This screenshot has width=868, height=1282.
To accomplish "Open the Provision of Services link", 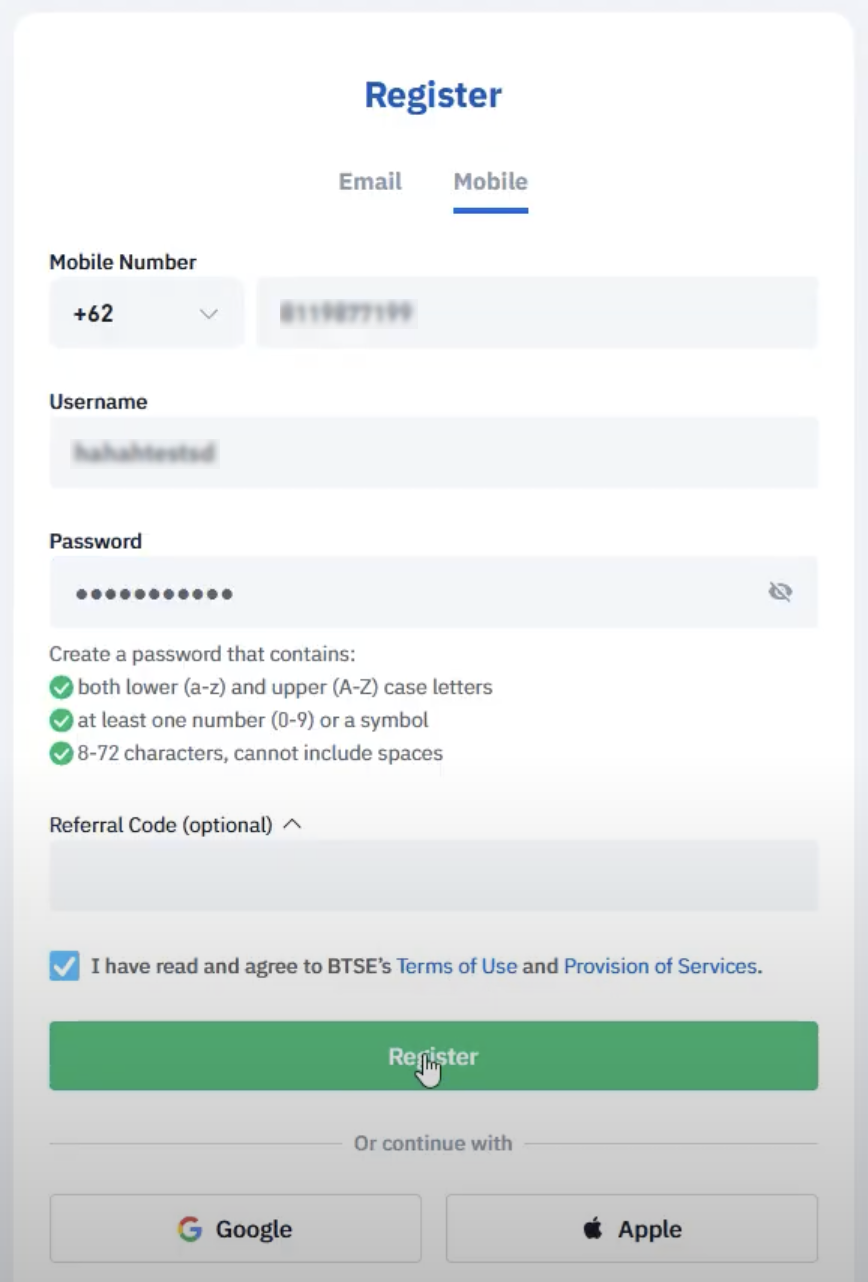I will [x=660, y=967].
